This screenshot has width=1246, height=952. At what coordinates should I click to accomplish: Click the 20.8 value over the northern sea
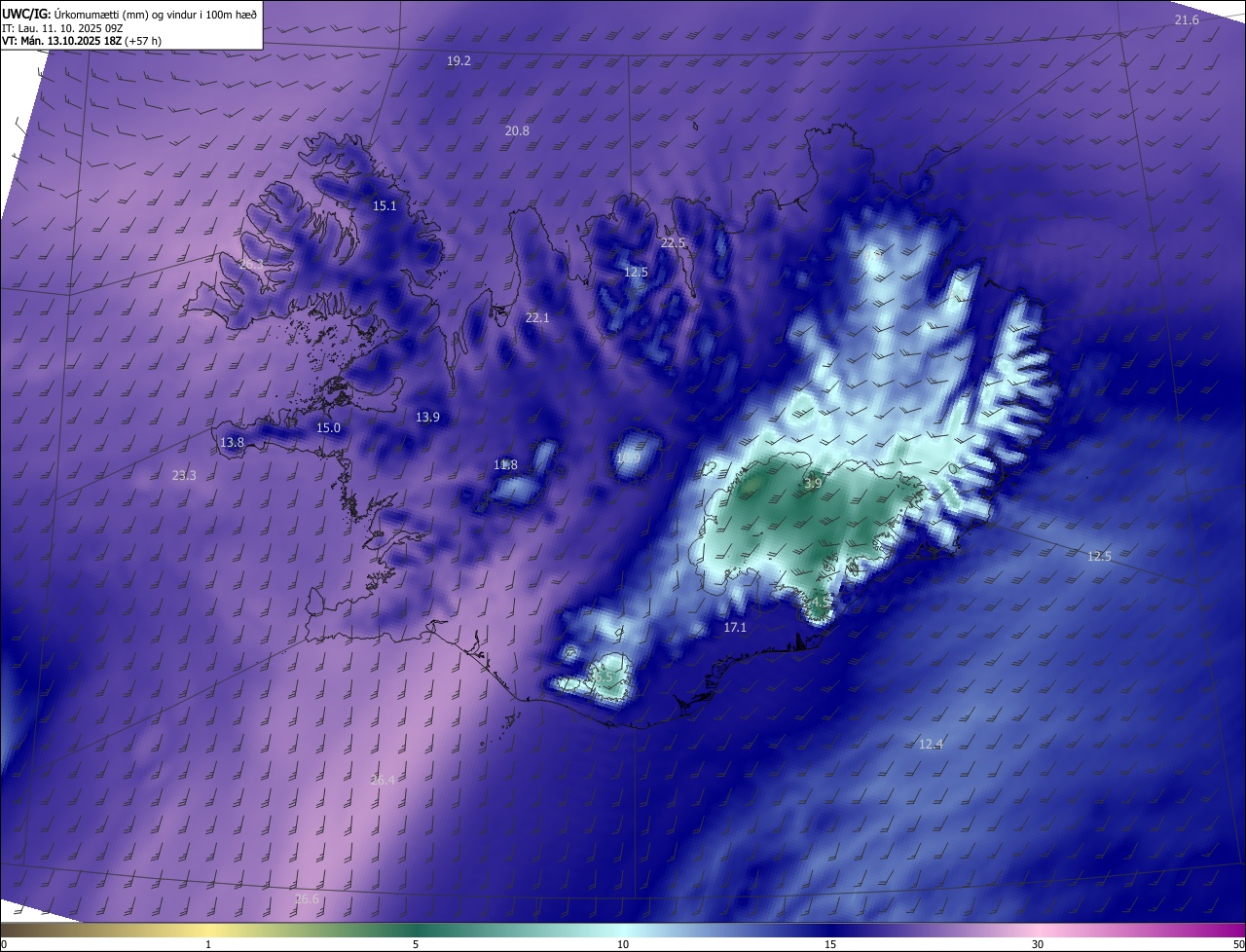(x=517, y=131)
